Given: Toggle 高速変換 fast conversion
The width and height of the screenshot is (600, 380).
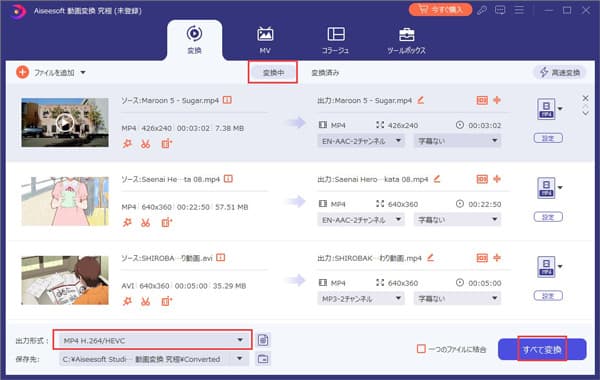Looking at the screenshot, I should (x=559, y=72).
